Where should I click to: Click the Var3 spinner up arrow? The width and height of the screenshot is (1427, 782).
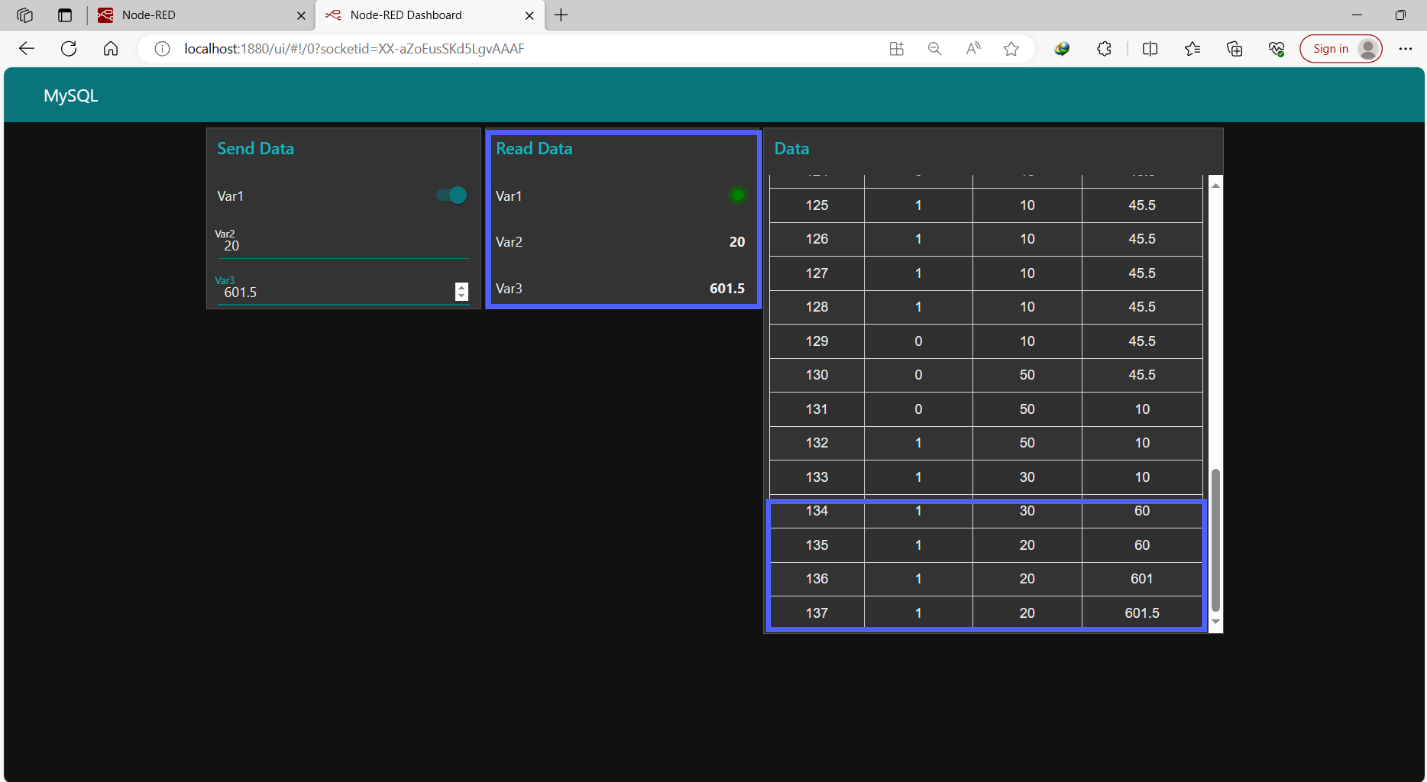click(x=461, y=285)
